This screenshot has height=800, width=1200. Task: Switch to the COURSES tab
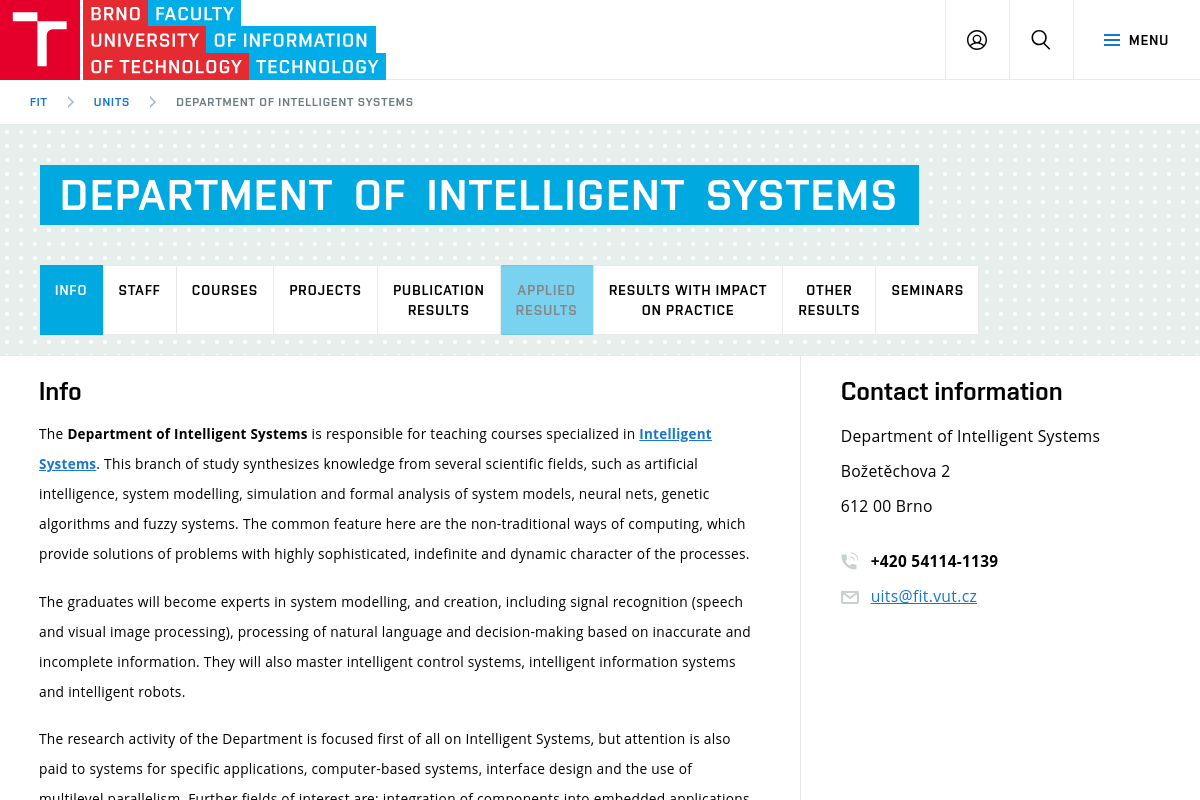(225, 300)
